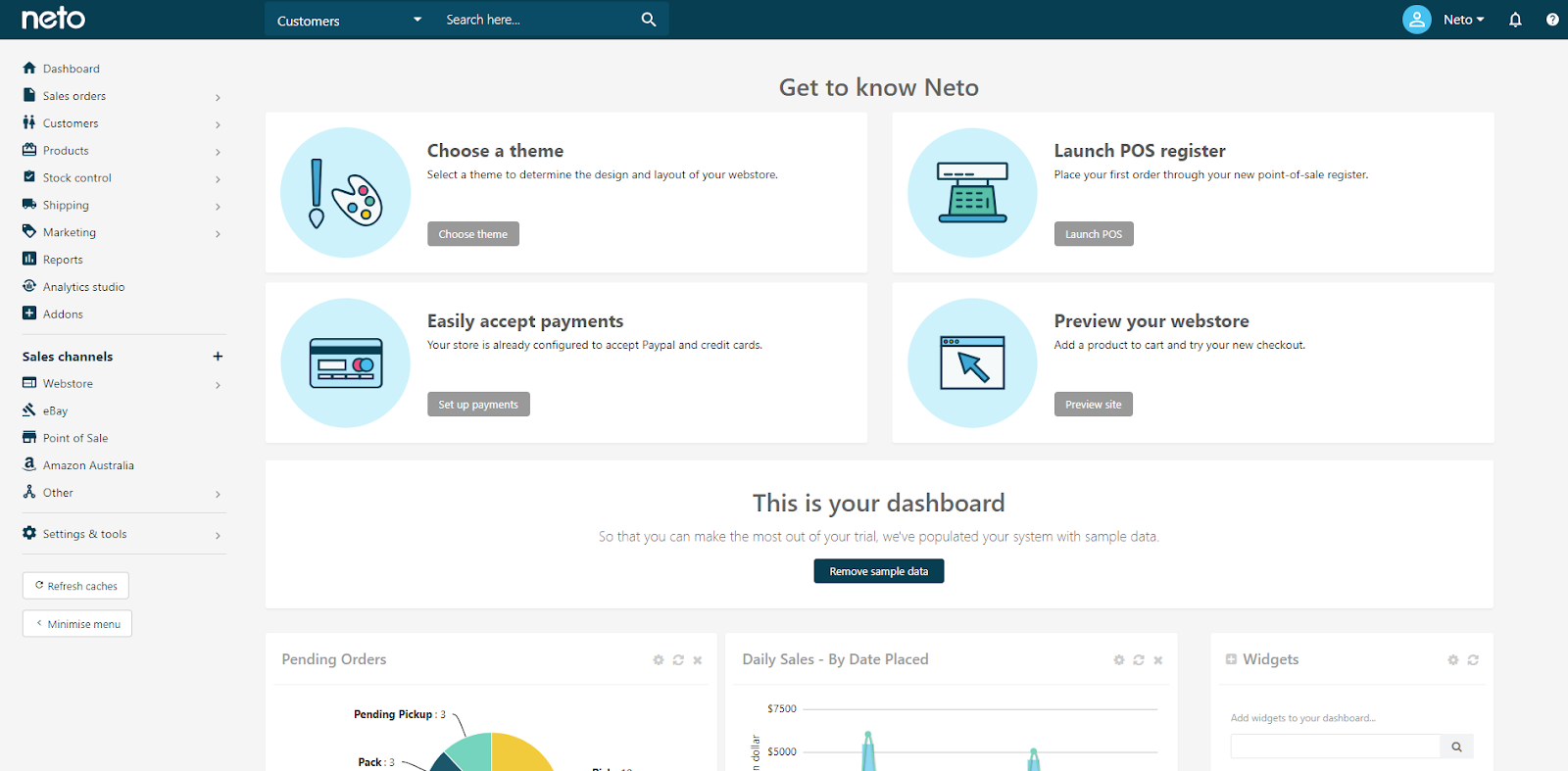Click the Set up payments button
1568x771 pixels.
click(478, 405)
